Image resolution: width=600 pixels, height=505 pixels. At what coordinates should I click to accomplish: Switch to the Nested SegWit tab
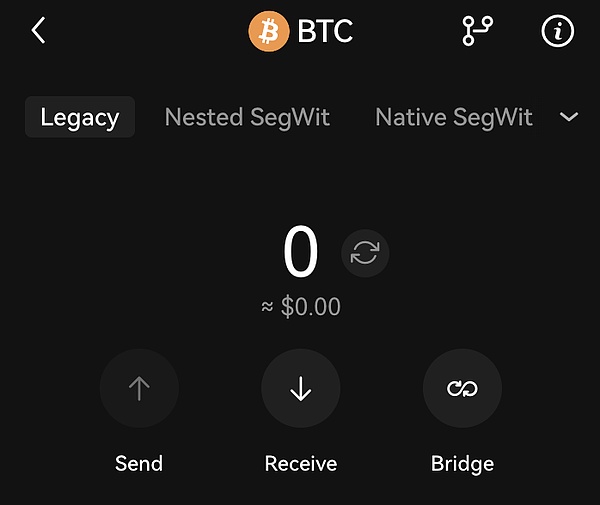pos(247,117)
